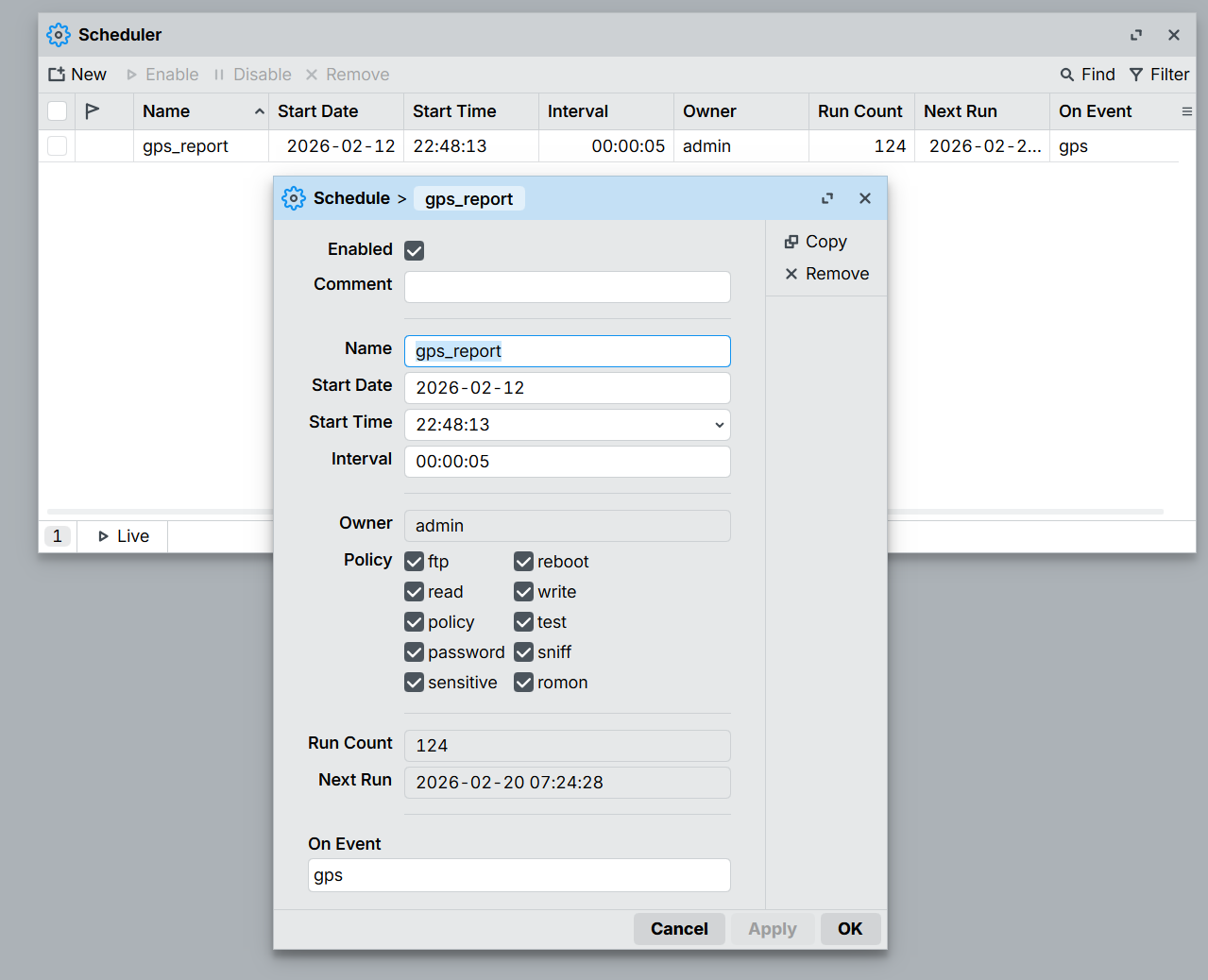The height and width of the screenshot is (980, 1208).
Task: Select the gps_report row checkbox
Action: [x=58, y=146]
